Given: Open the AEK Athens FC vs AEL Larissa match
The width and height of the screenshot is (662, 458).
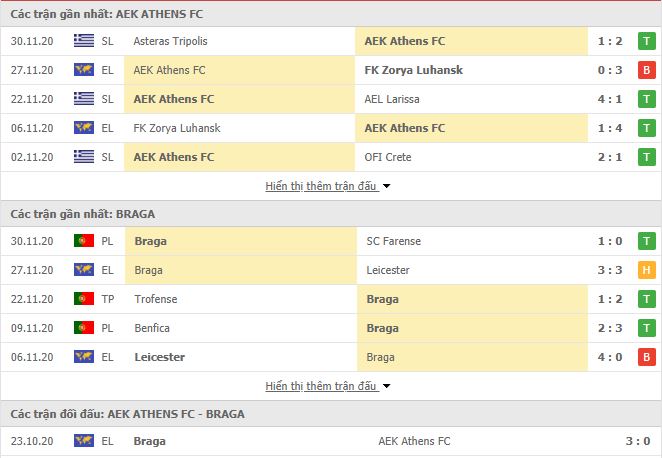Looking at the screenshot, I should (331, 99).
